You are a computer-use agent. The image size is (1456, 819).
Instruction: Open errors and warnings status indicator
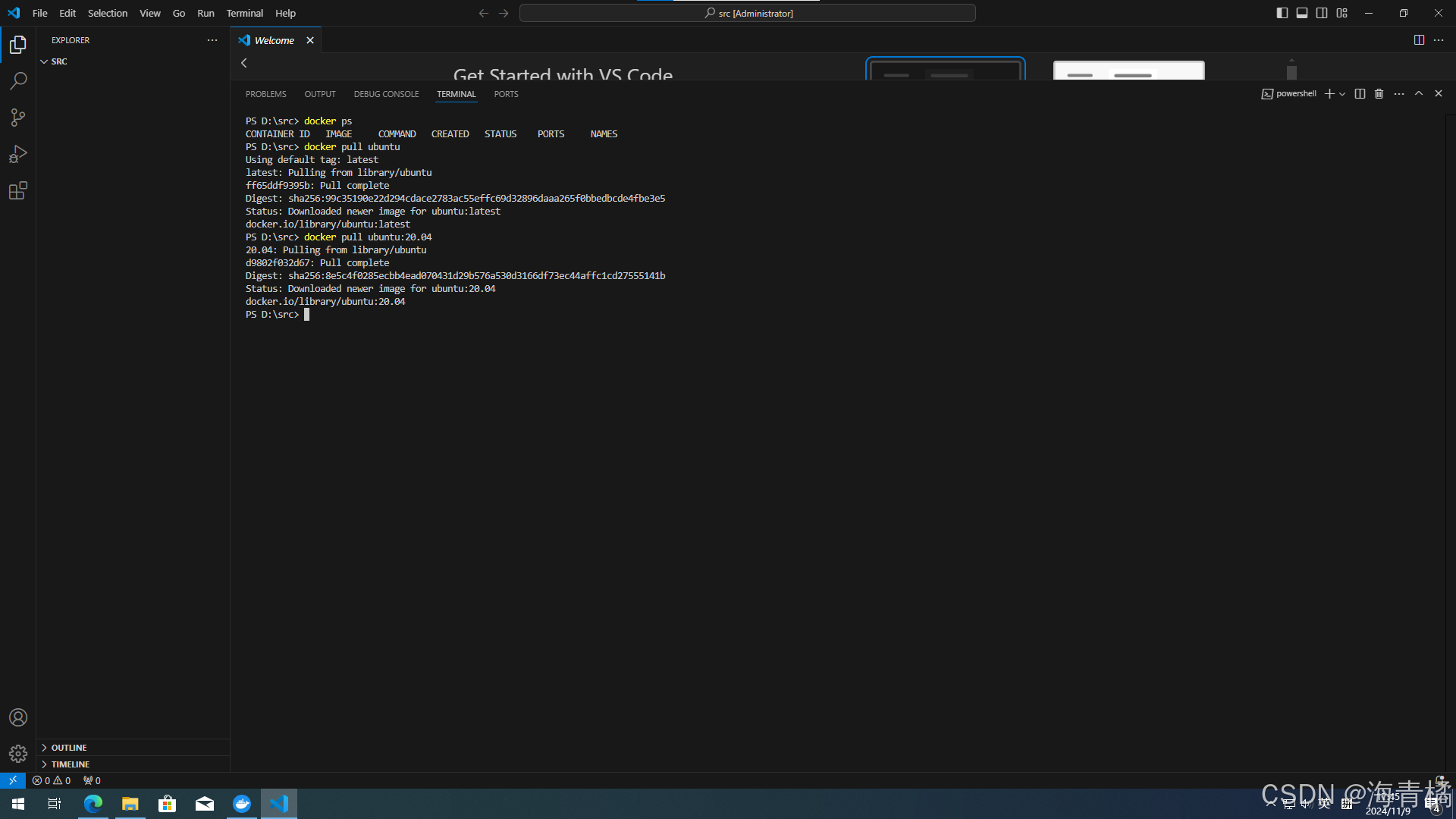click(x=52, y=780)
